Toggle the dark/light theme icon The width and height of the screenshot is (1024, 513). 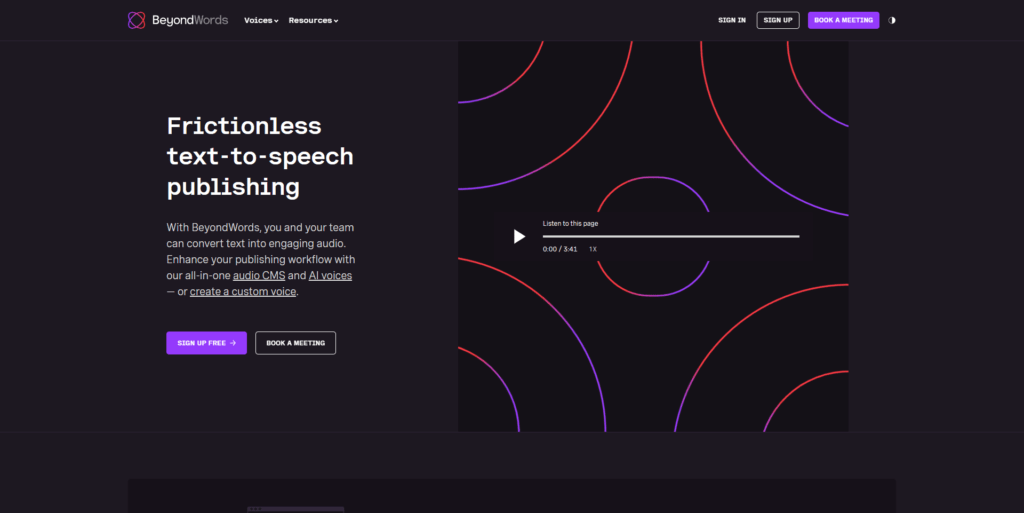(891, 20)
